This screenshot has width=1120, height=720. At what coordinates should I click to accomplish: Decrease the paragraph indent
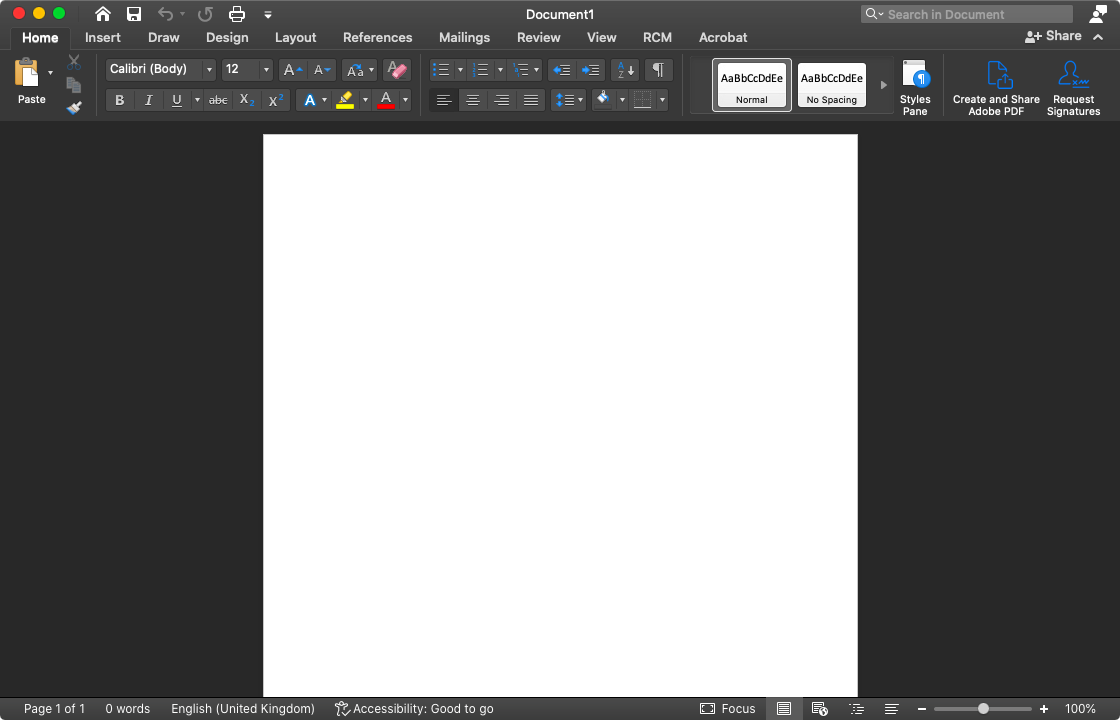tap(562, 70)
